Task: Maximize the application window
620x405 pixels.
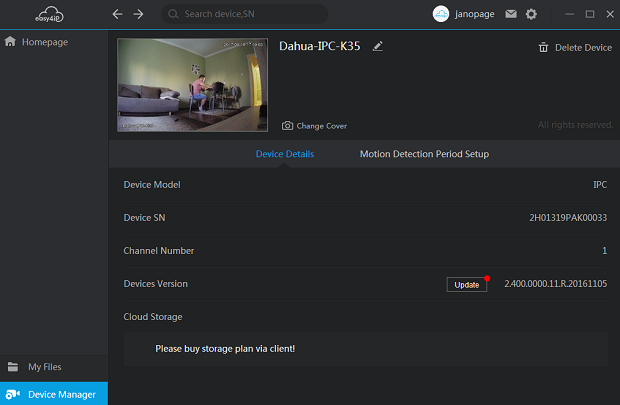Action: 590,15
